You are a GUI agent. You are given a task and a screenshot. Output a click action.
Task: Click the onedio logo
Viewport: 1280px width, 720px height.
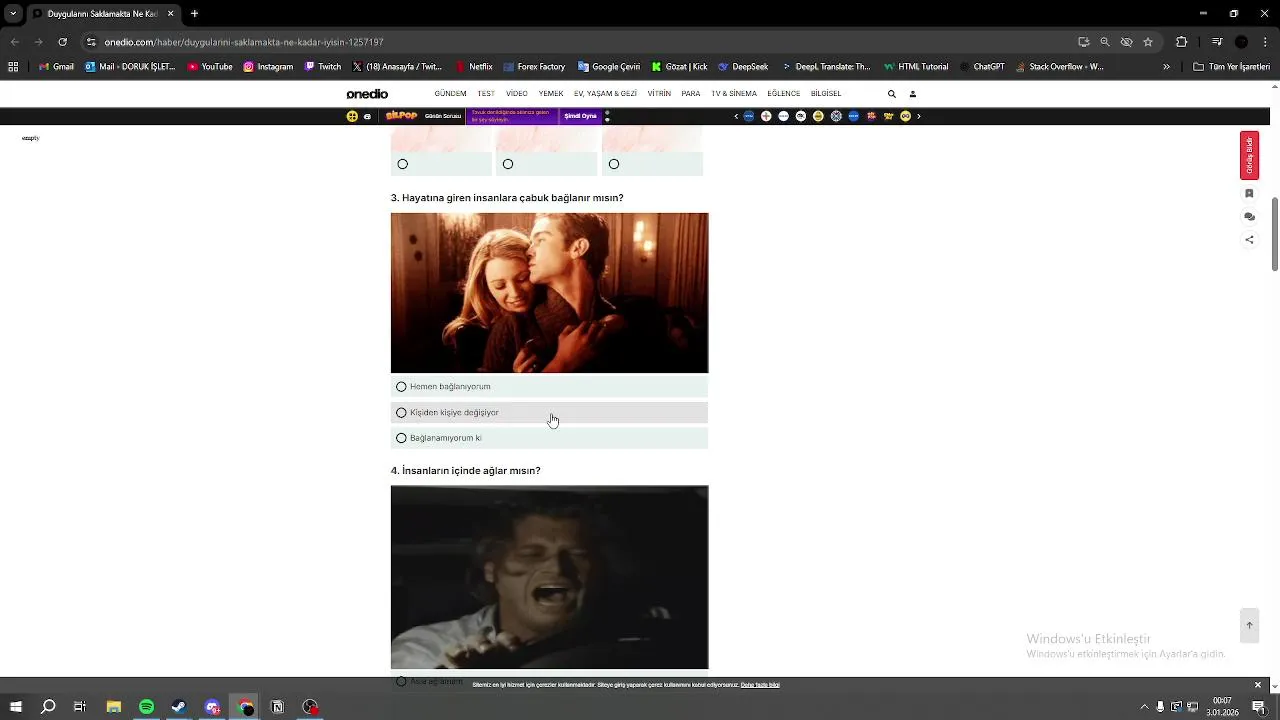pos(367,94)
